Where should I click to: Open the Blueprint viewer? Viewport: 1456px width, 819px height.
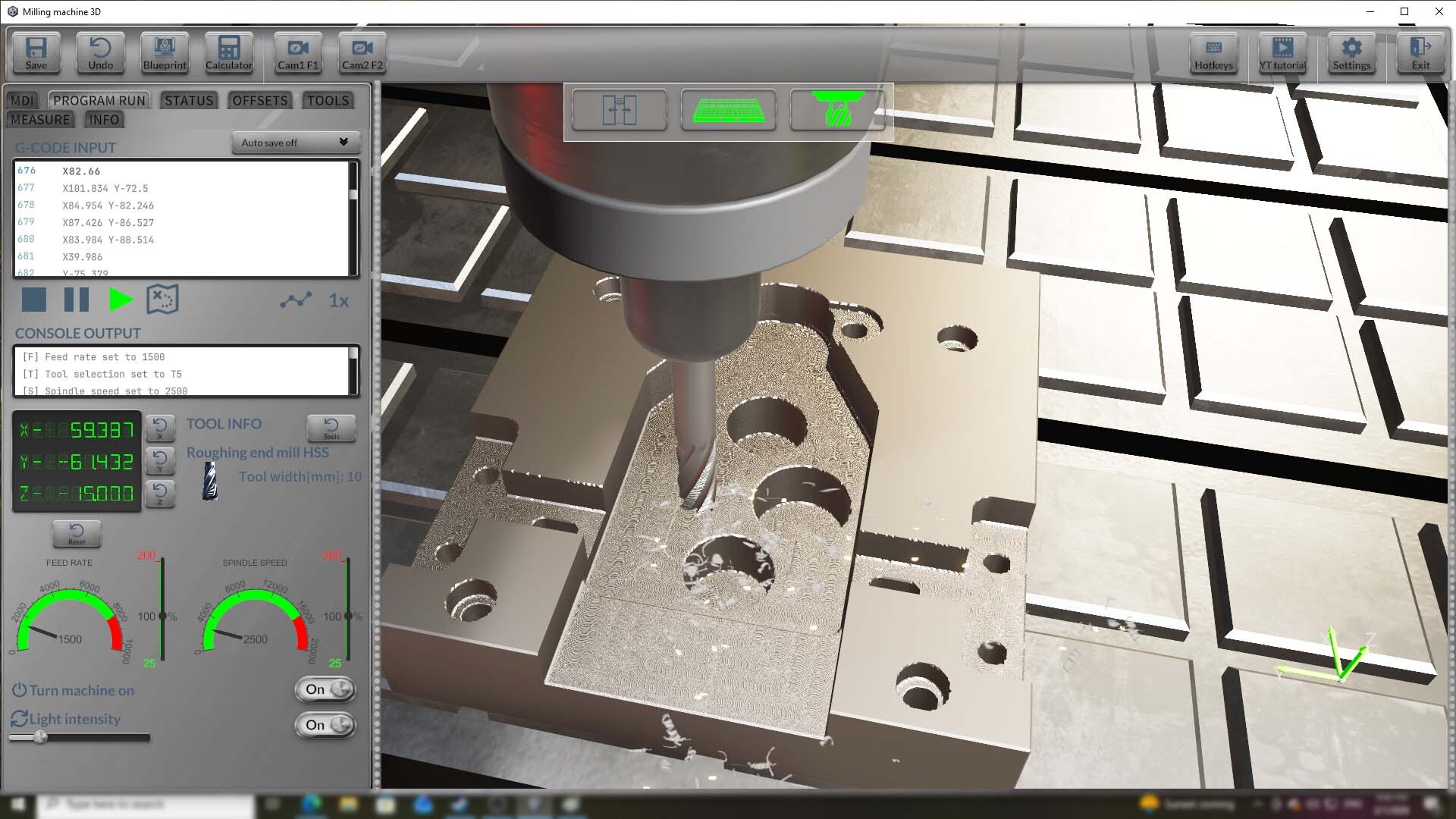point(164,53)
